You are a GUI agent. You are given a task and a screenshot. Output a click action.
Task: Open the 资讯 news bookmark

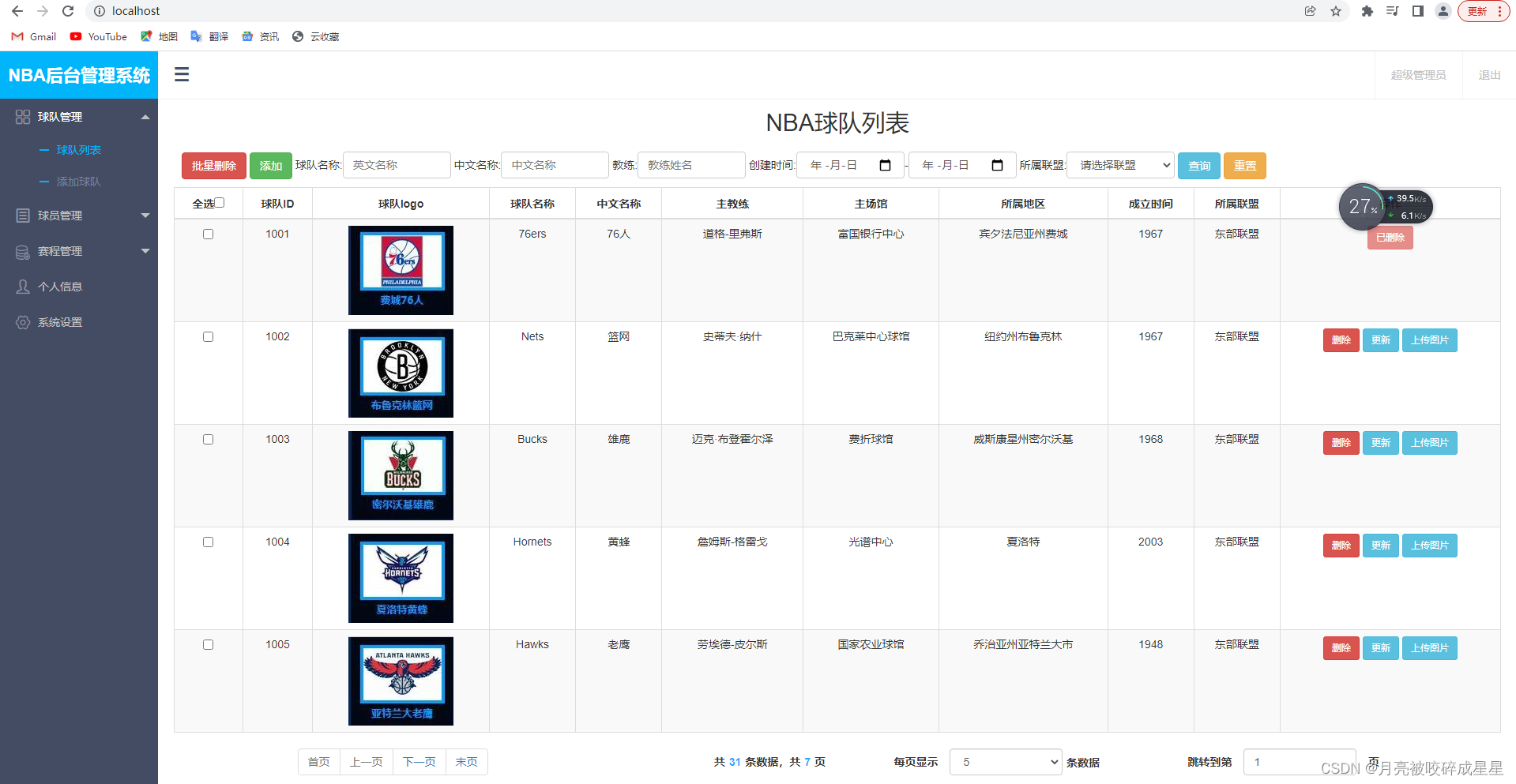click(x=260, y=36)
